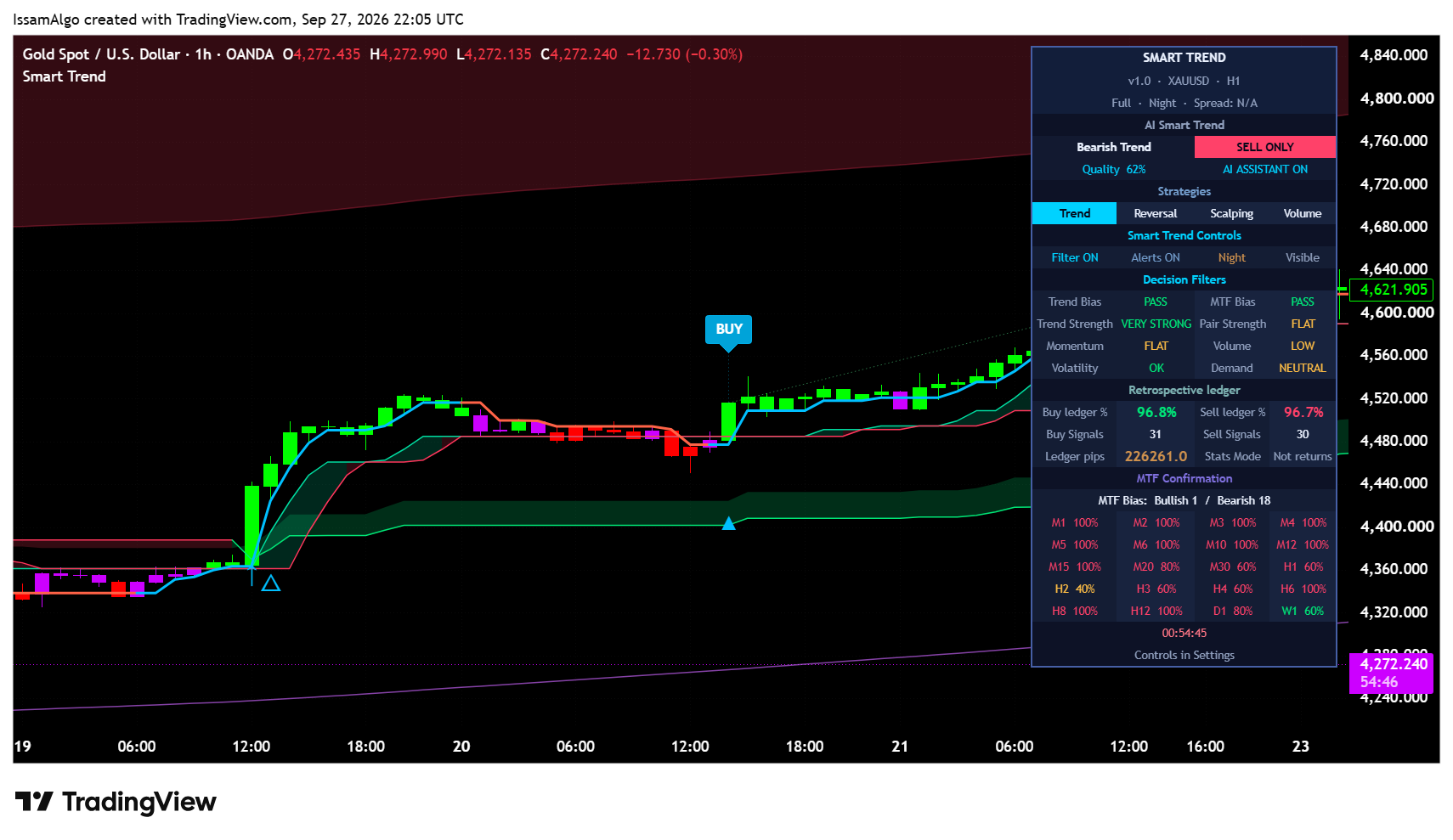Click the filled blue triangle marker
Image resolution: width=1453 pixels, height=840 pixels.
728,523
